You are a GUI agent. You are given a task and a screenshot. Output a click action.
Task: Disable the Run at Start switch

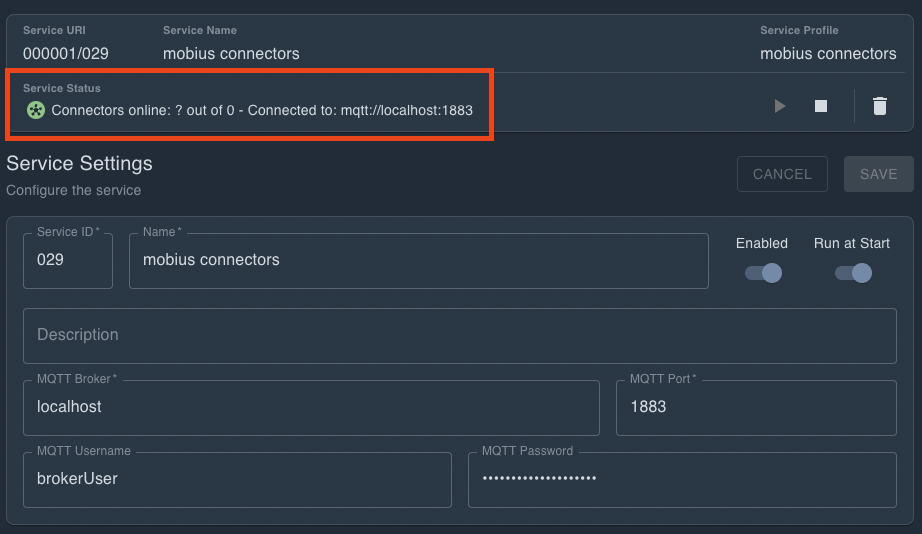point(853,273)
